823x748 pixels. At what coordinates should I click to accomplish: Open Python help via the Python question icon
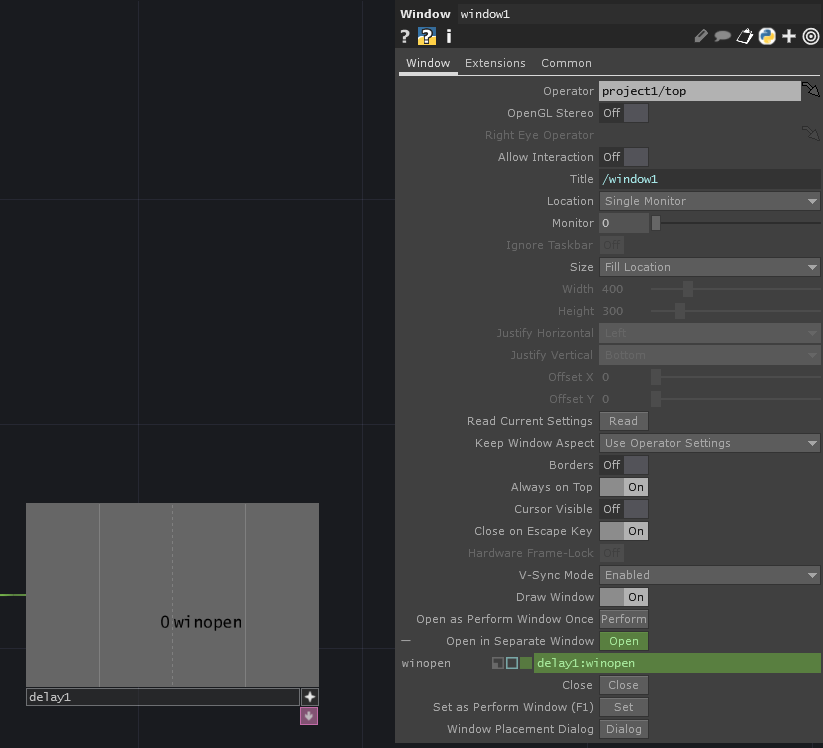[426, 36]
